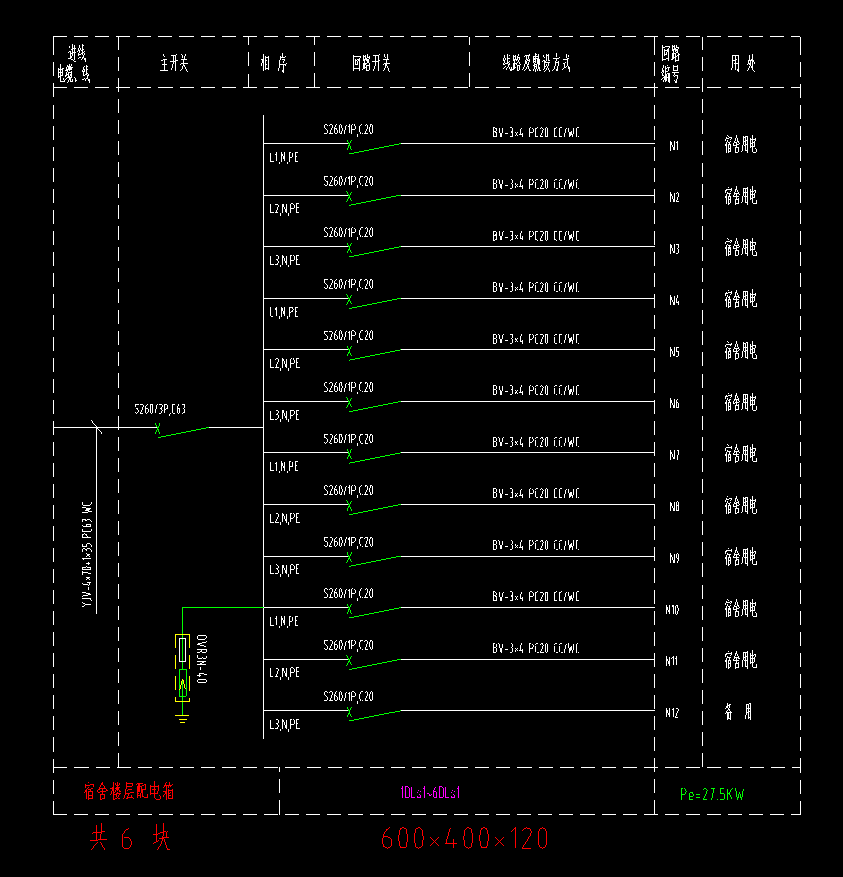The height and width of the screenshot is (877, 843).
Task: Select the BV-3x4 PC20 CC/WC label on circuit N9
Action: click(536, 545)
